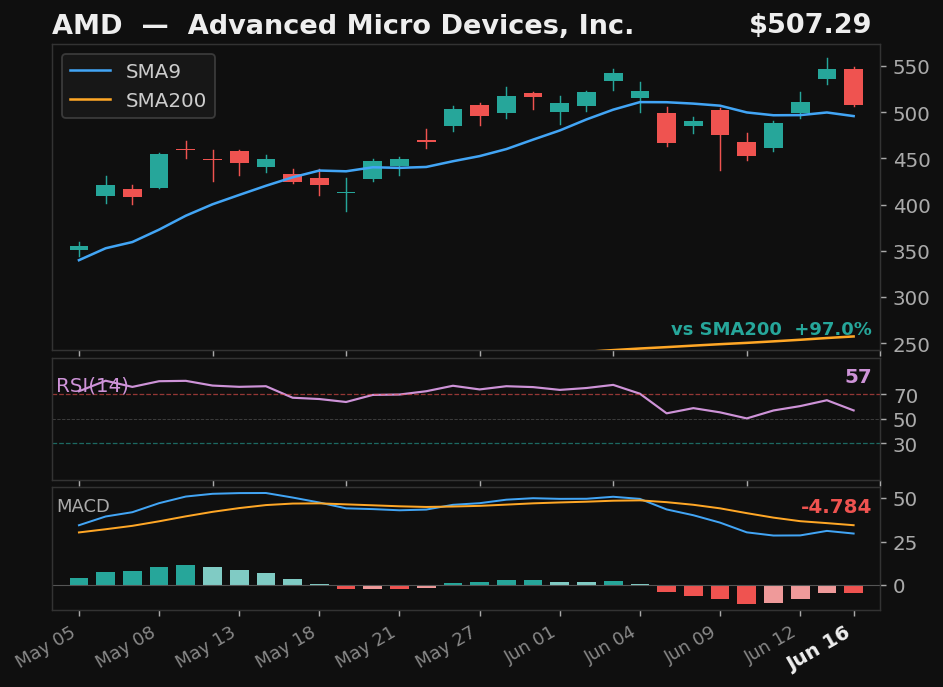943x687 pixels.
Task: Click the 'vs SMA200 +97.0%' annotation
Action: 771,329
